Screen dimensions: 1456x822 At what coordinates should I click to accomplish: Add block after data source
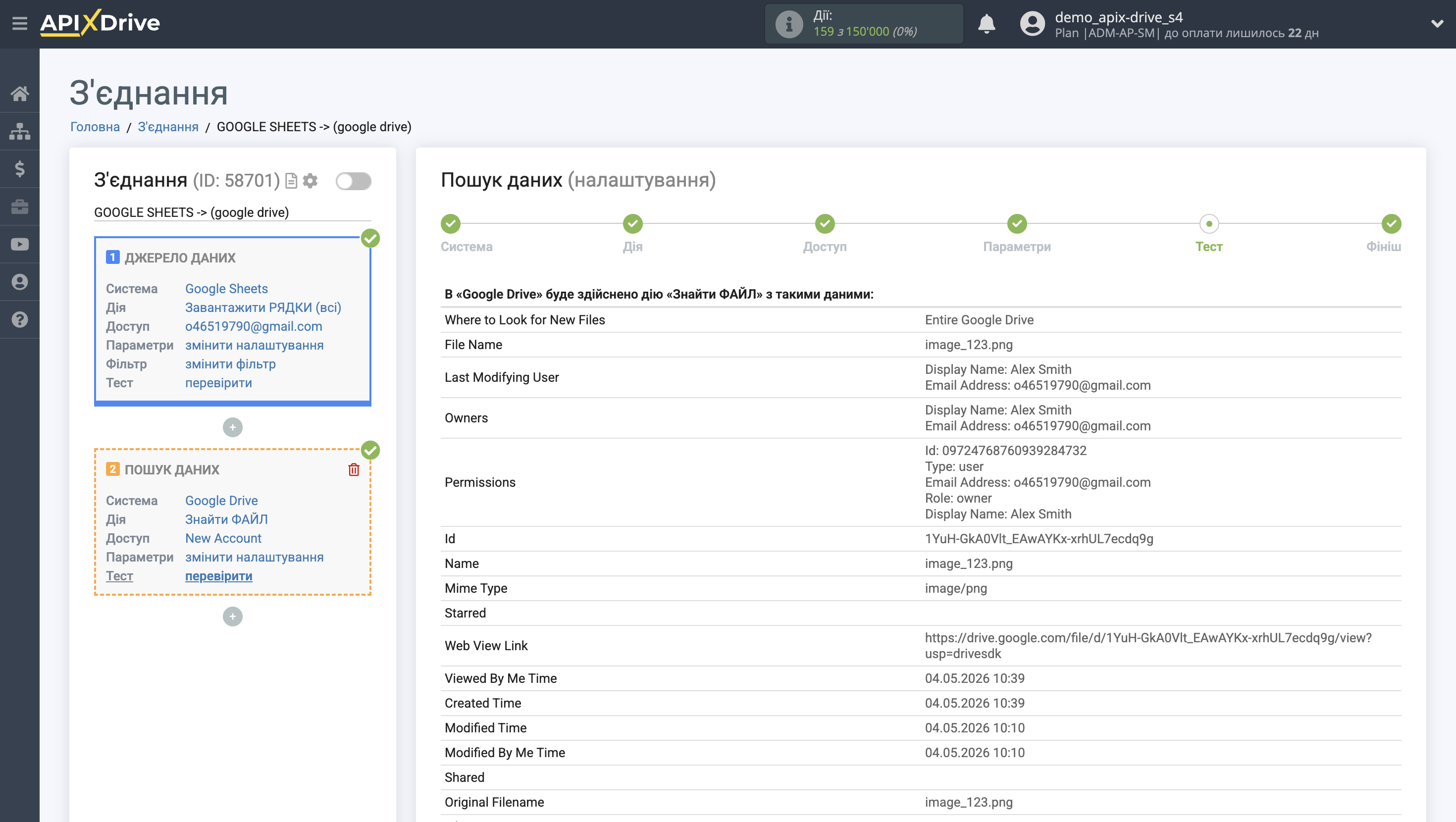pos(232,427)
